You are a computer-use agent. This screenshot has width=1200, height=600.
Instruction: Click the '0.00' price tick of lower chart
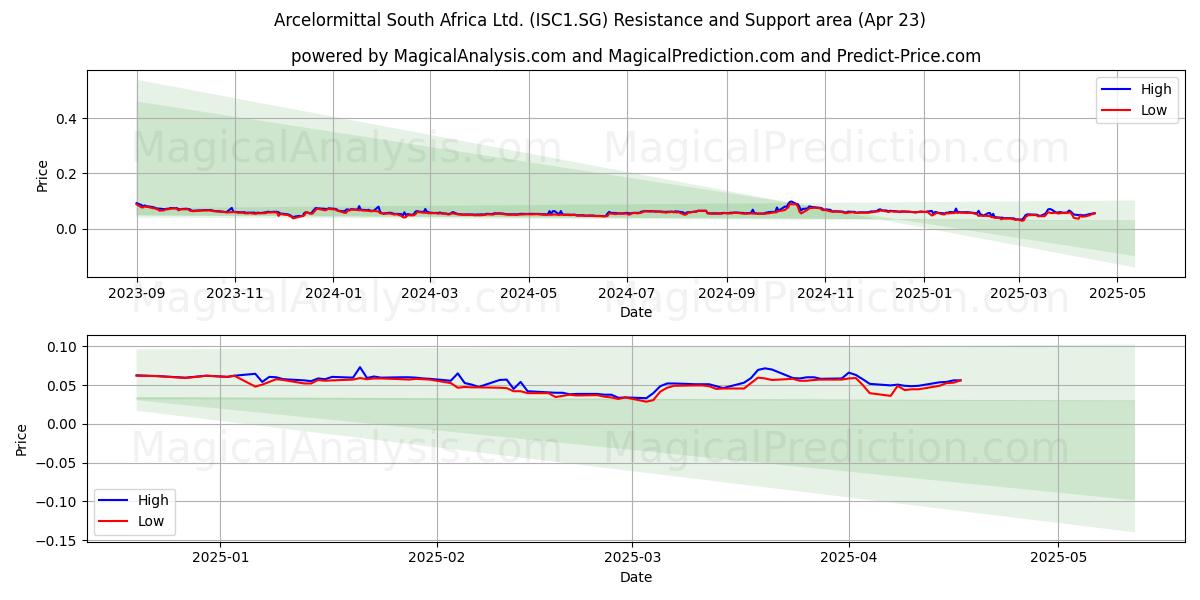[x=64, y=424]
